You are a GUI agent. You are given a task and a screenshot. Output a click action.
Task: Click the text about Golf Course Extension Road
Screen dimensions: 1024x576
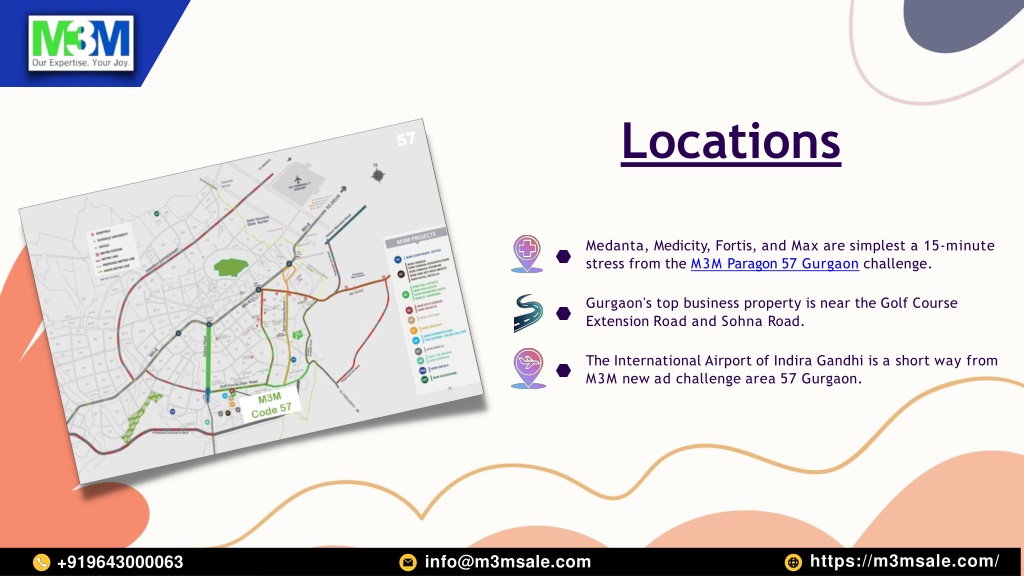[x=771, y=312]
